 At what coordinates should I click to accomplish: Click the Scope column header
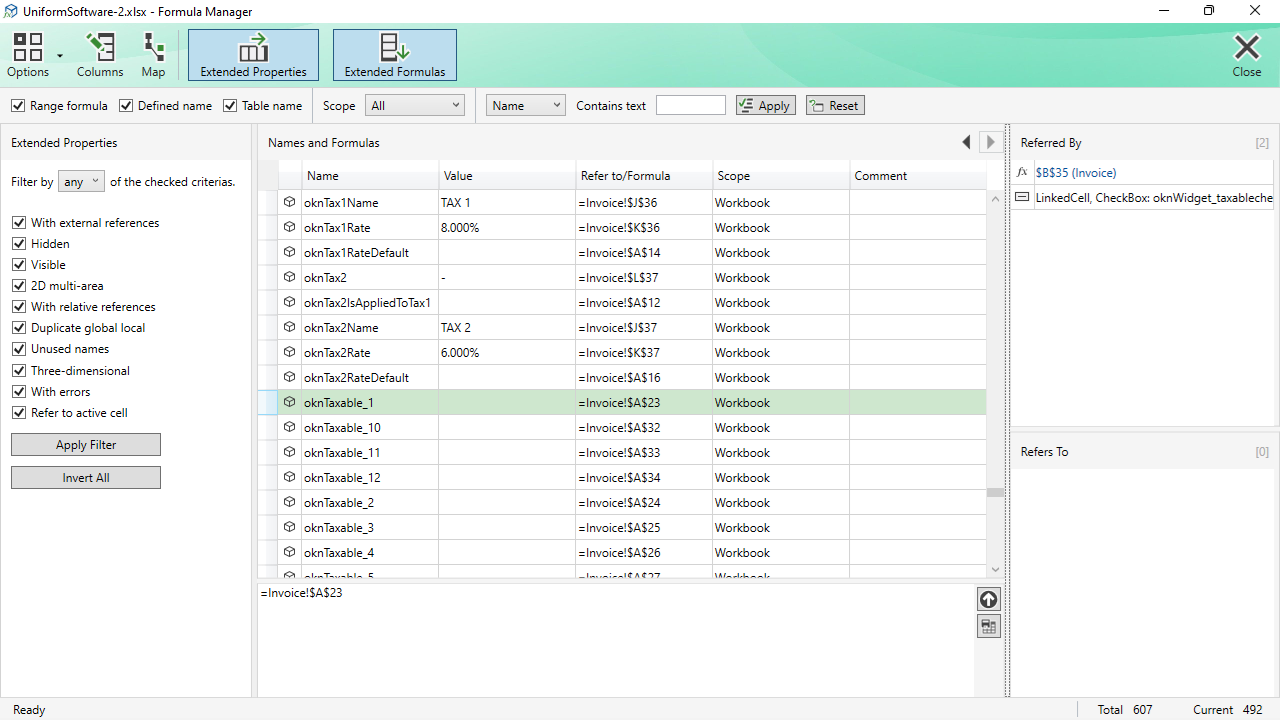(781, 176)
